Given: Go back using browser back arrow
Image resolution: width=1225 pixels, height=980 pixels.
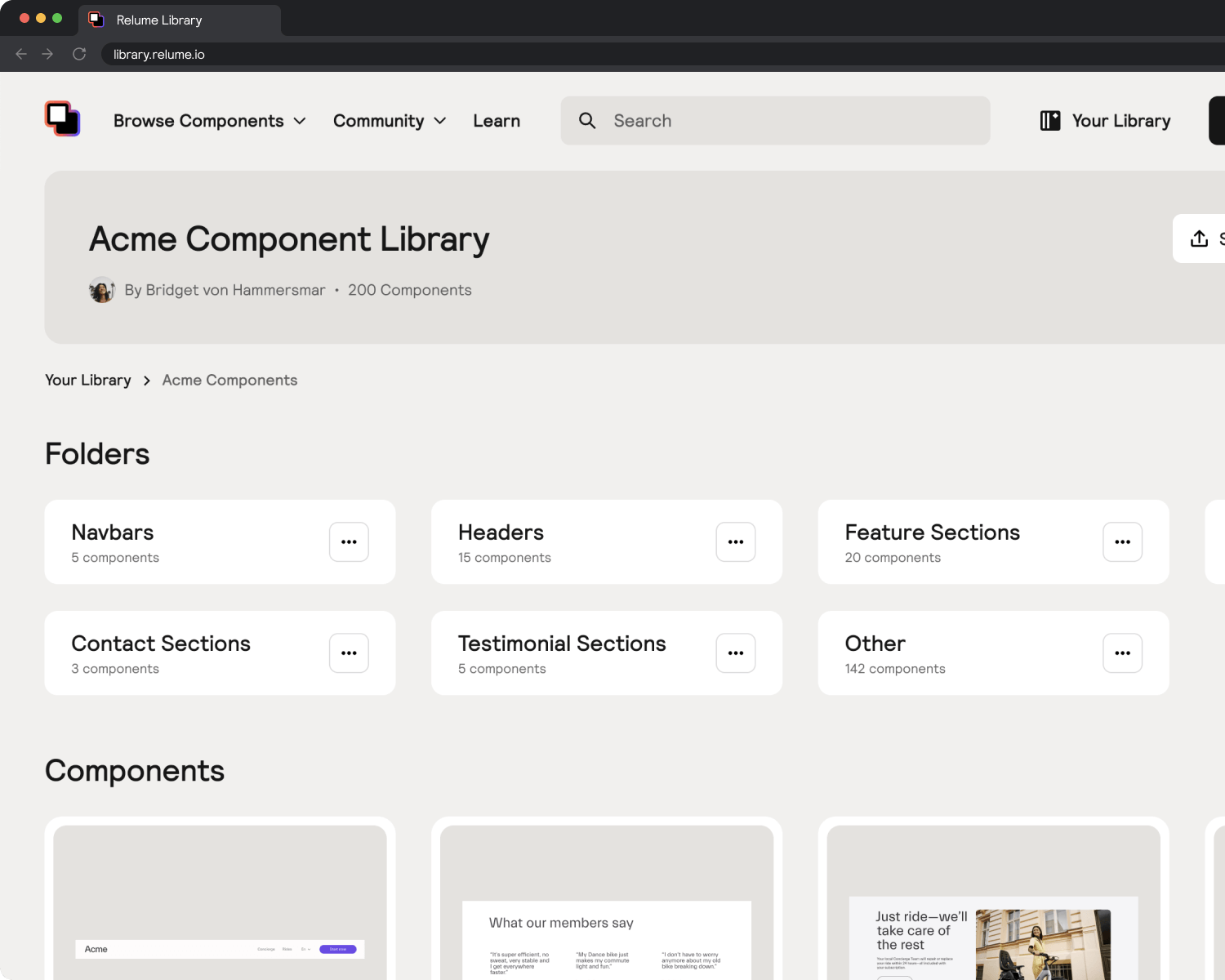Looking at the screenshot, I should 21,54.
